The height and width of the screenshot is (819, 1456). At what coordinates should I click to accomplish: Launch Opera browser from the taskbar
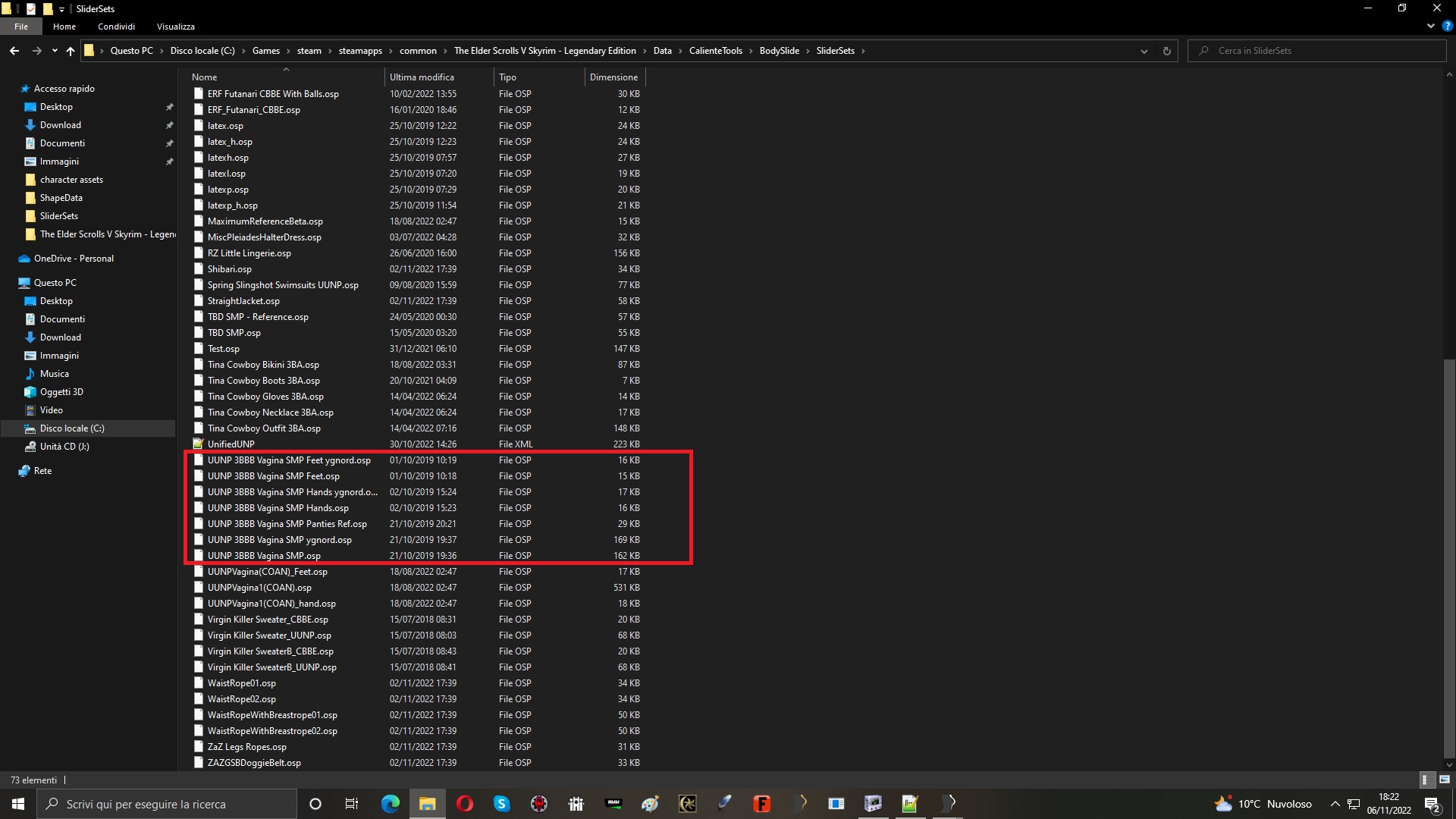[x=465, y=803]
